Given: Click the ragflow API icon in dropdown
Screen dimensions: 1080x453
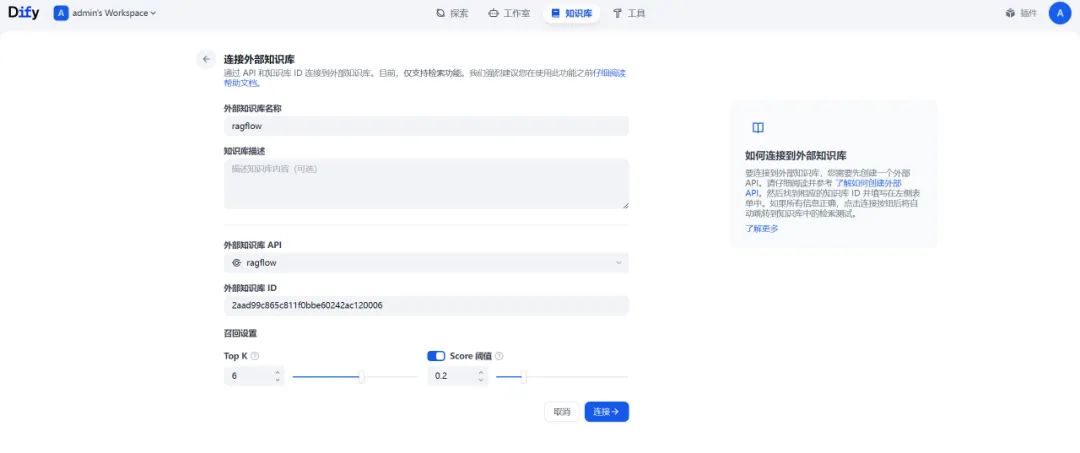Looking at the screenshot, I should click(x=236, y=263).
